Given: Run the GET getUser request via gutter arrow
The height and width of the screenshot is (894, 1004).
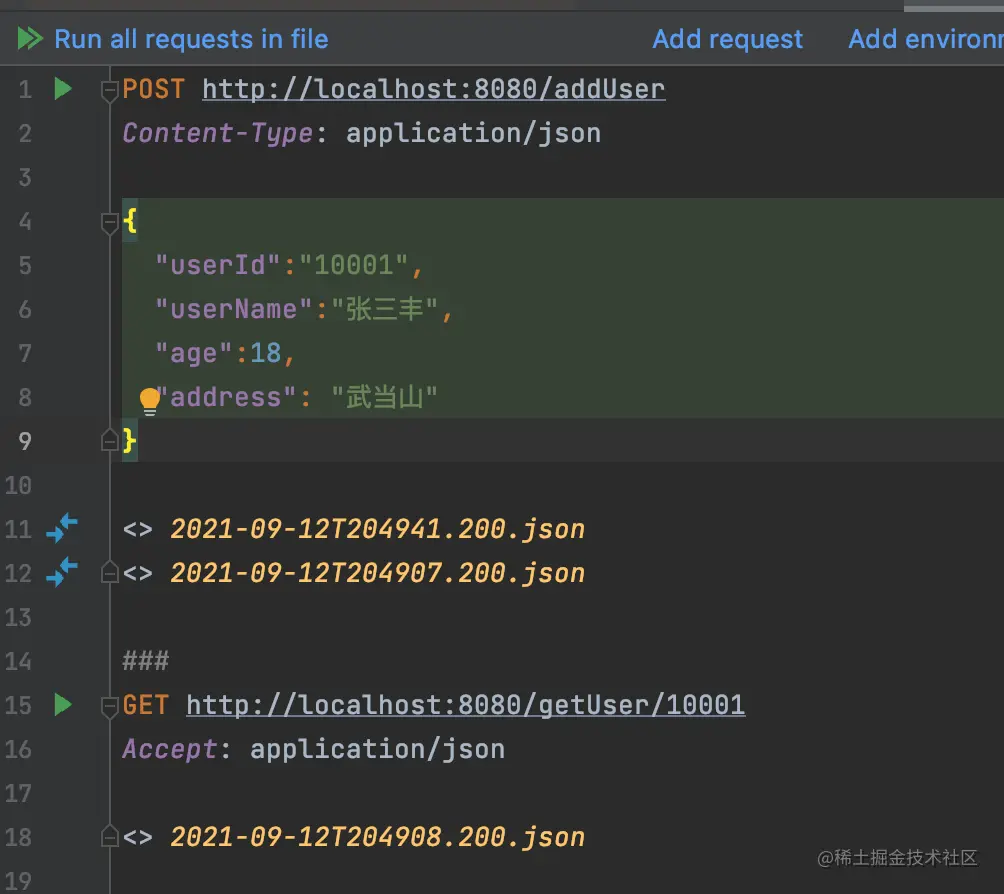Looking at the screenshot, I should (62, 705).
